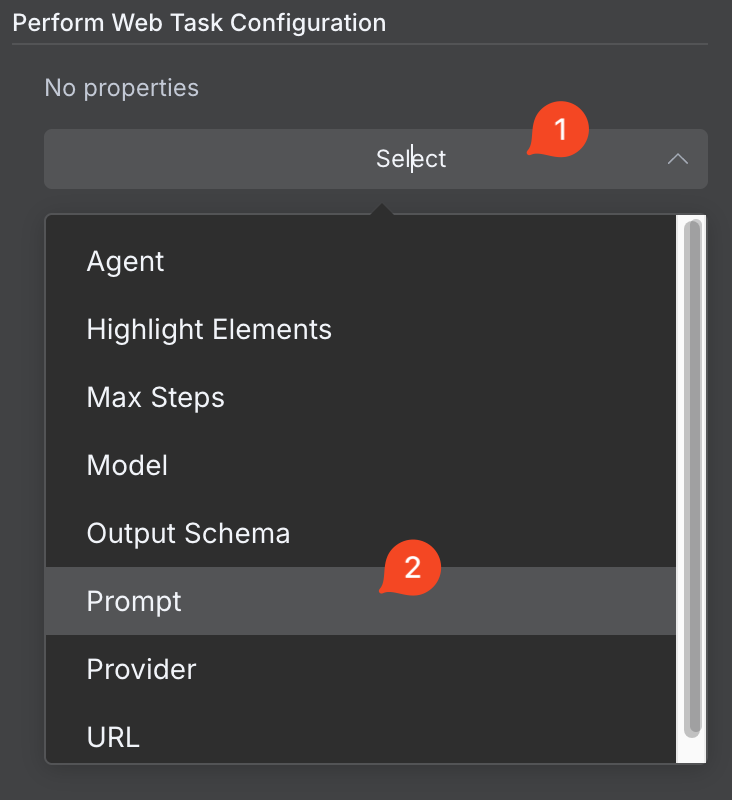
Task: Click the dropdown list's vertical scrollbar thumb
Action: (x=692, y=479)
